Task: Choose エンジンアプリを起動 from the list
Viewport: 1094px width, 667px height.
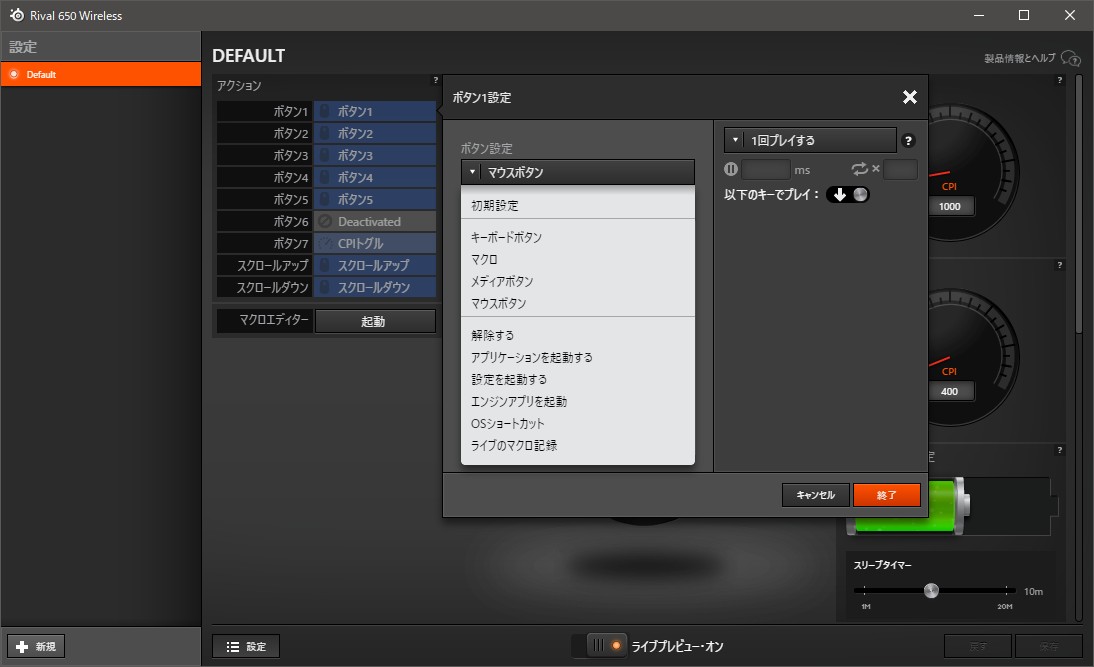Action: [578, 401]
